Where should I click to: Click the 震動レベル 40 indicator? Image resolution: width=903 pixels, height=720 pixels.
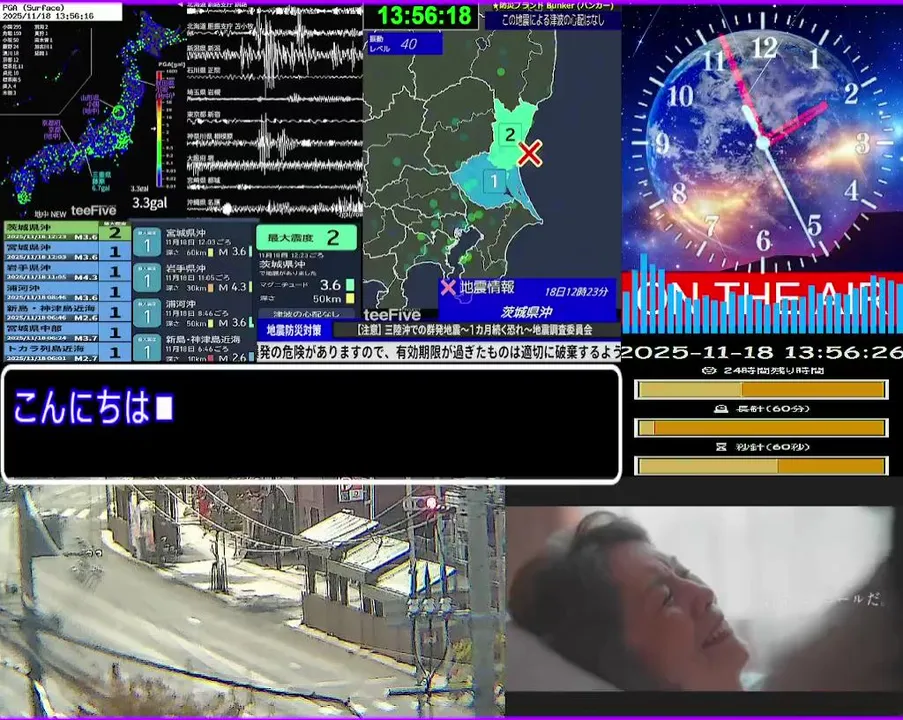pyautogui.click(x=405, y=44)
